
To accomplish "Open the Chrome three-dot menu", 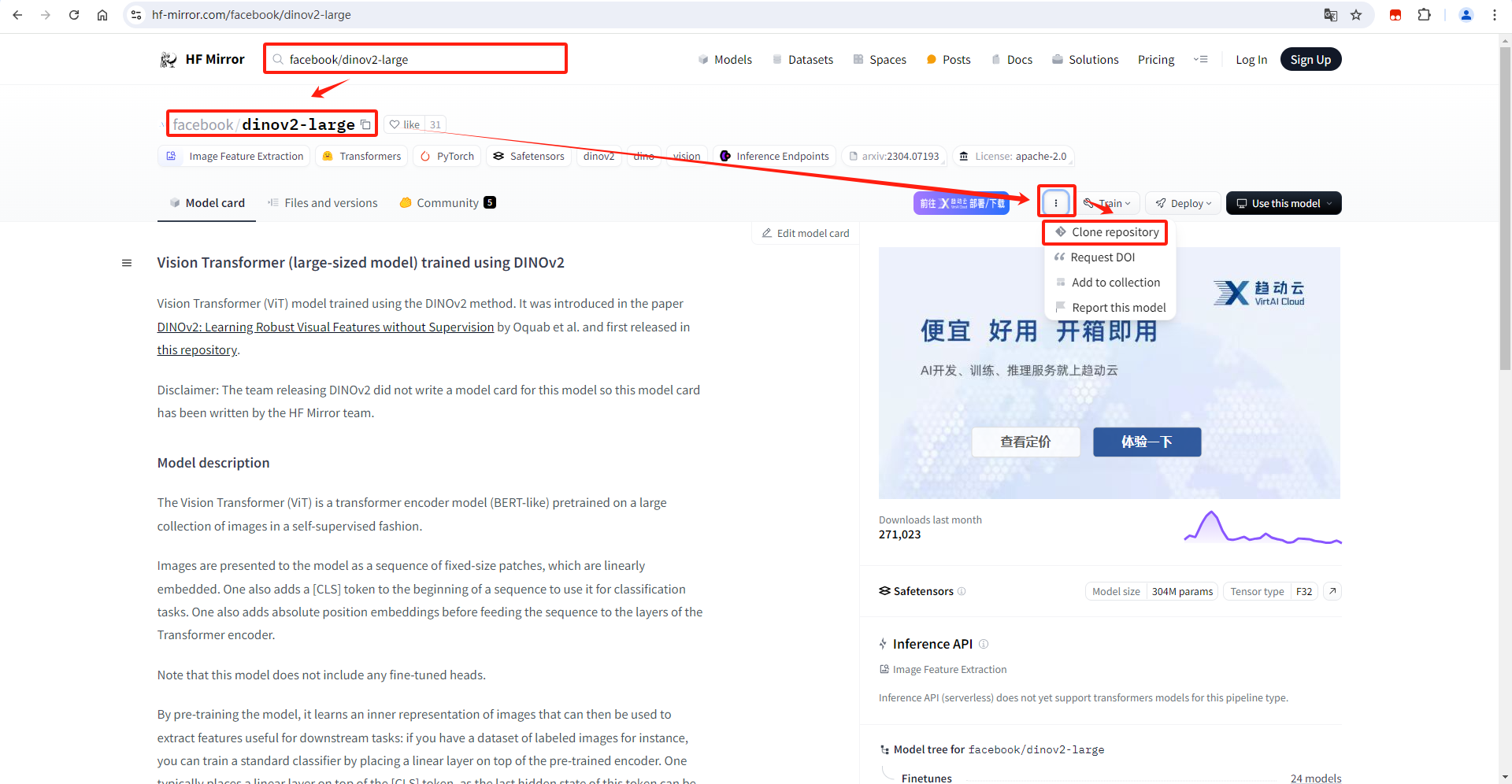I will point(1495,15).
